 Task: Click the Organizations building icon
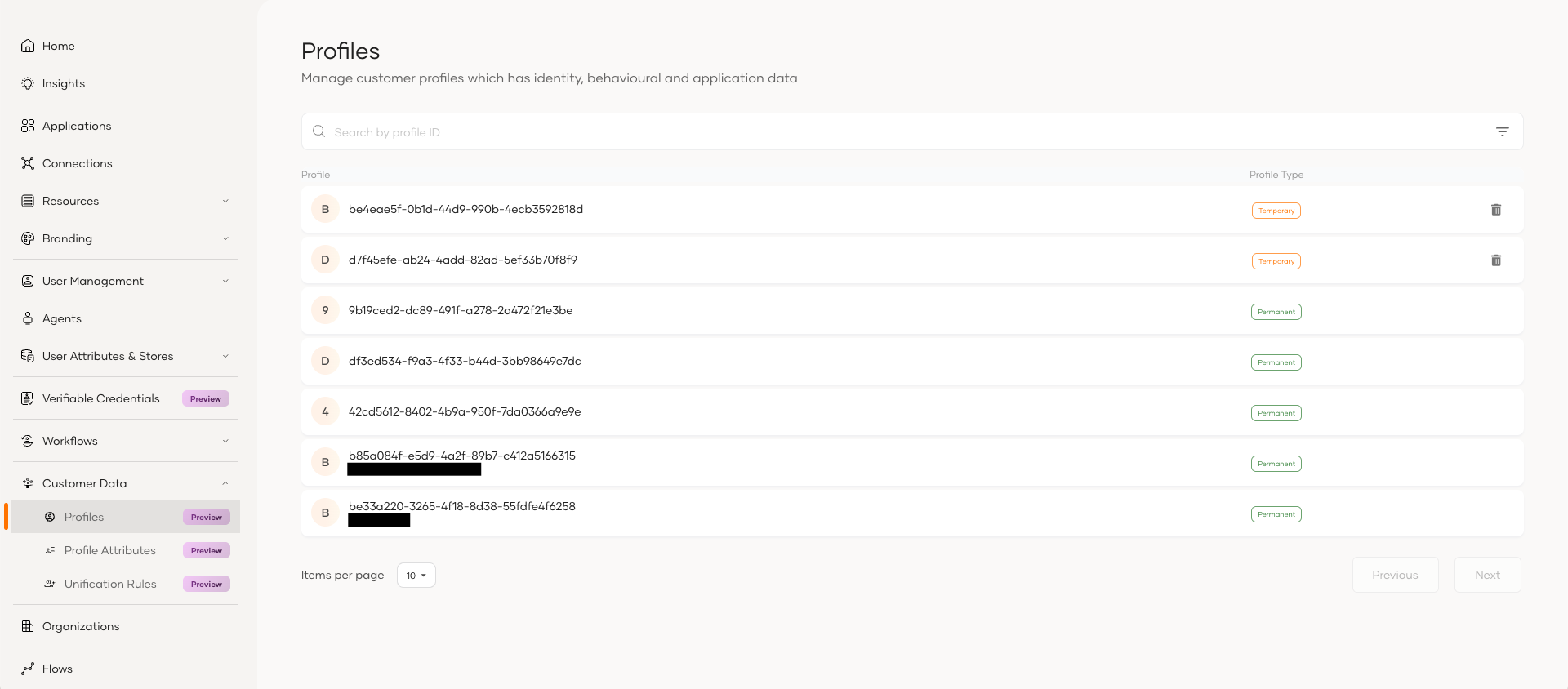click(28, 626)
